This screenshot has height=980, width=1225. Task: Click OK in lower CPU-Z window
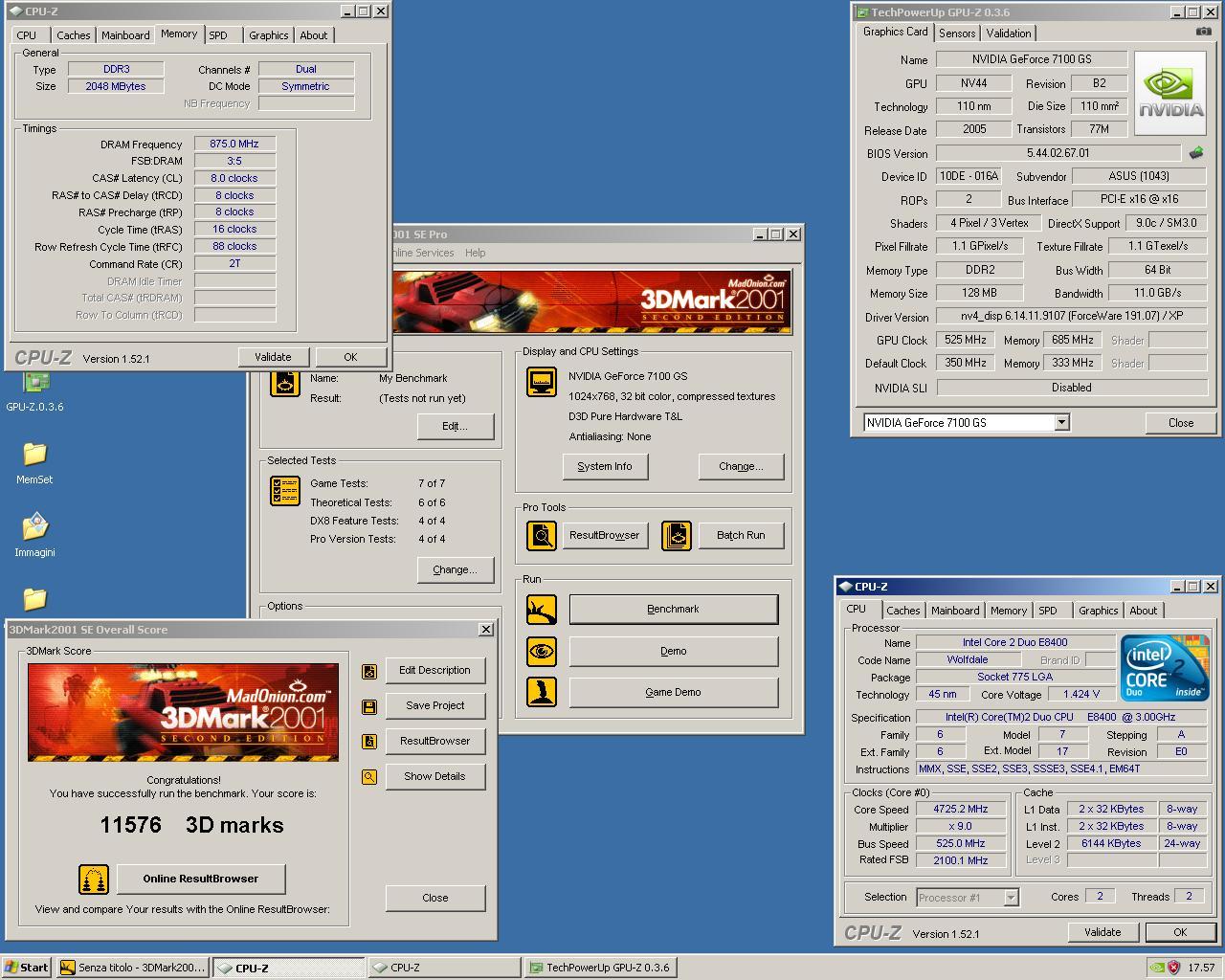coord(1180,932)
